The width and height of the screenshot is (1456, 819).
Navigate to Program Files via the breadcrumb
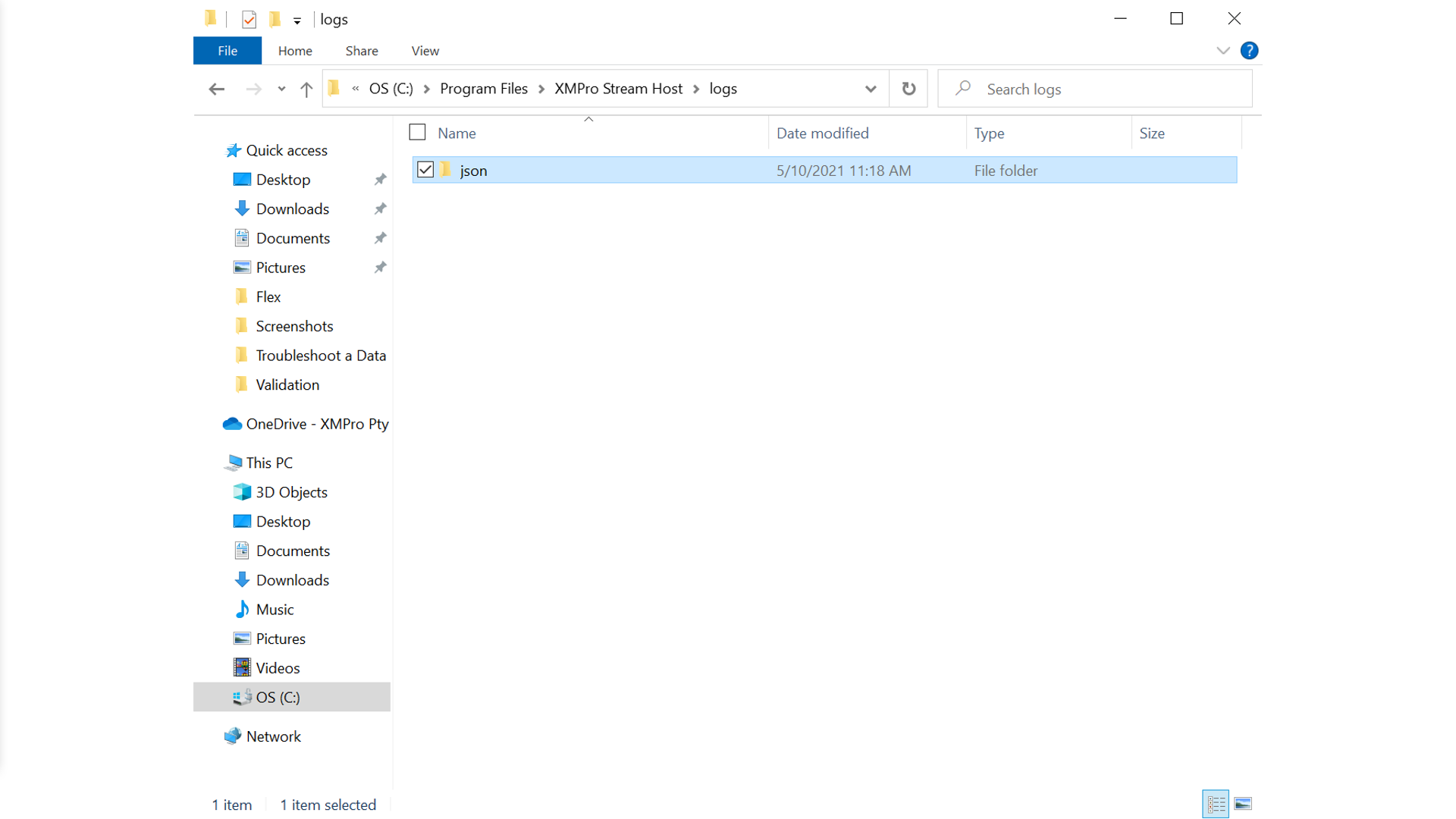click(483, 89)
